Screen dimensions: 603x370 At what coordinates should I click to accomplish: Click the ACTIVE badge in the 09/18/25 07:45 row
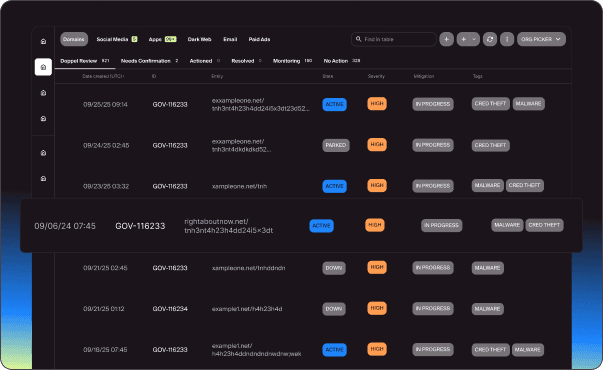point(335,350)
